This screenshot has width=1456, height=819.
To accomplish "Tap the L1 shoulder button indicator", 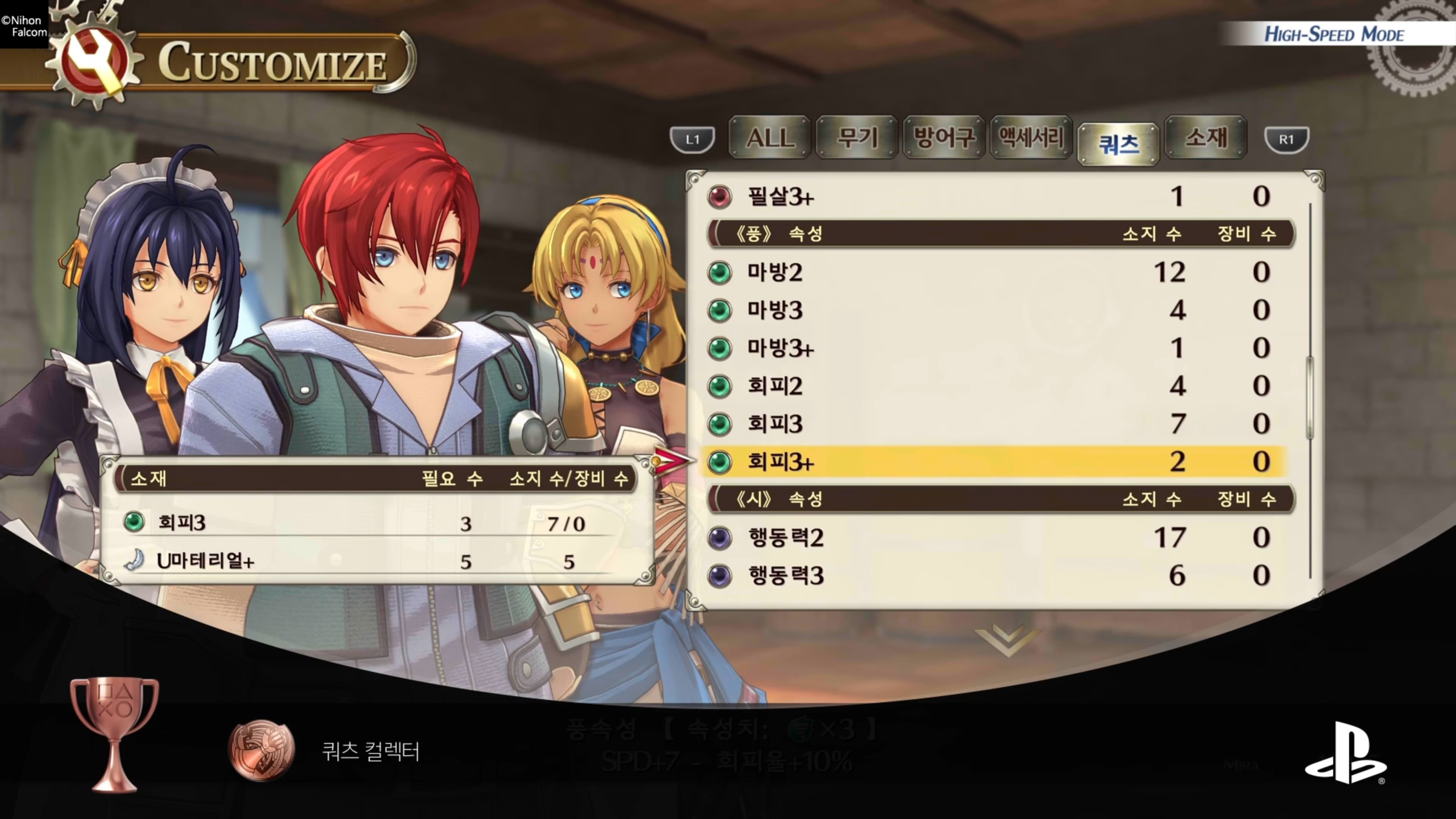I will click(x=692, y=140).
